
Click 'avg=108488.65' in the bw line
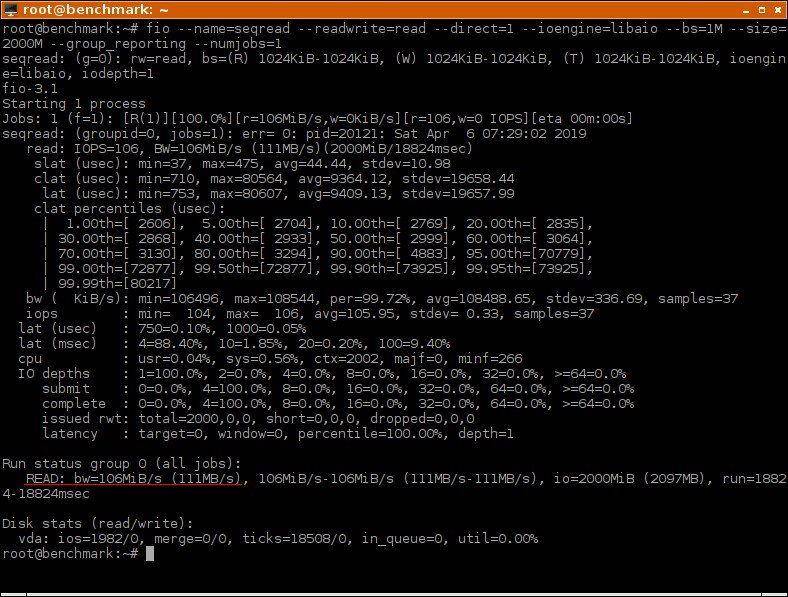click(481, 298)
